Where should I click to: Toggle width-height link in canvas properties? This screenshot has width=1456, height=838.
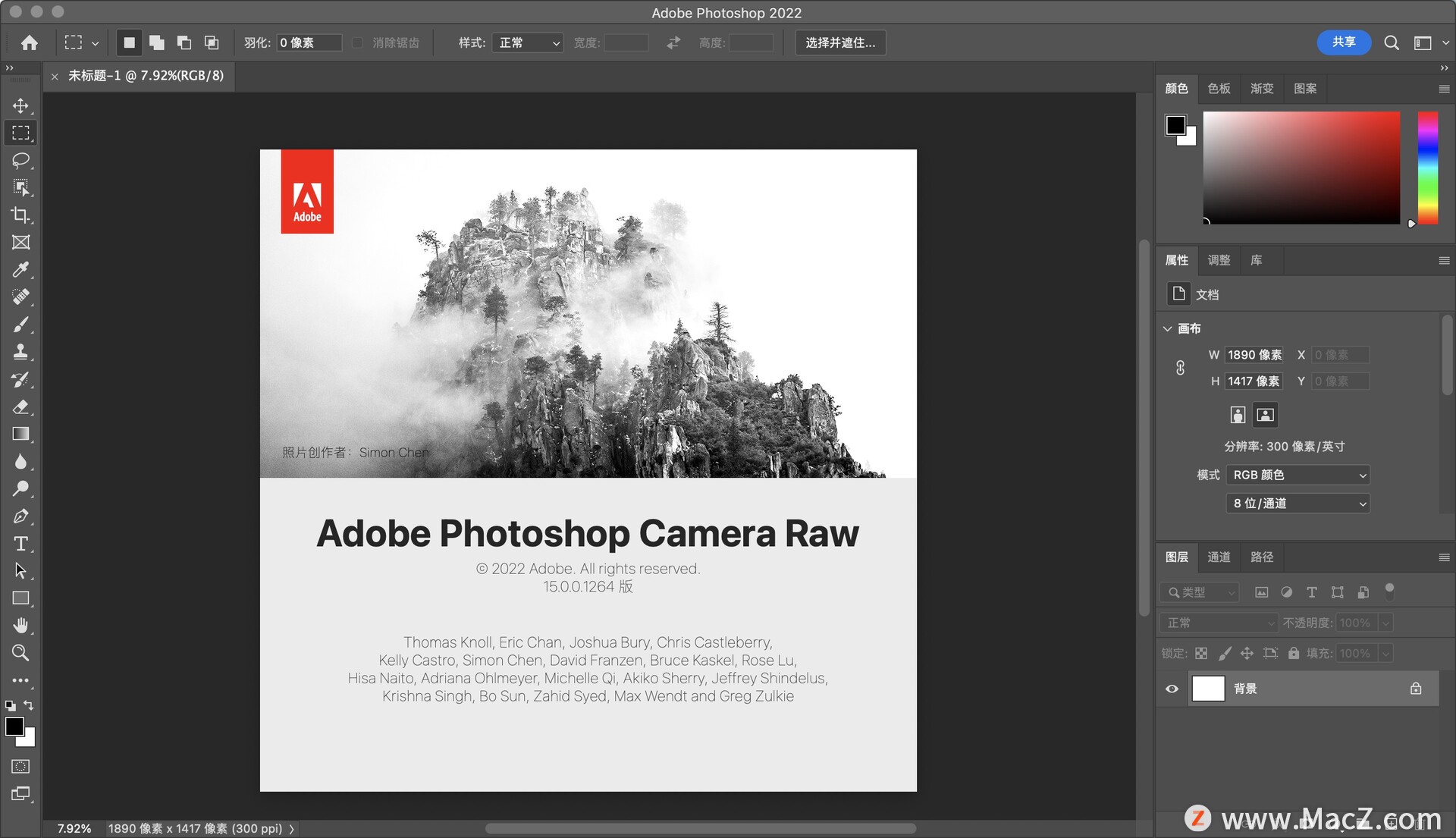[1180, 368]
